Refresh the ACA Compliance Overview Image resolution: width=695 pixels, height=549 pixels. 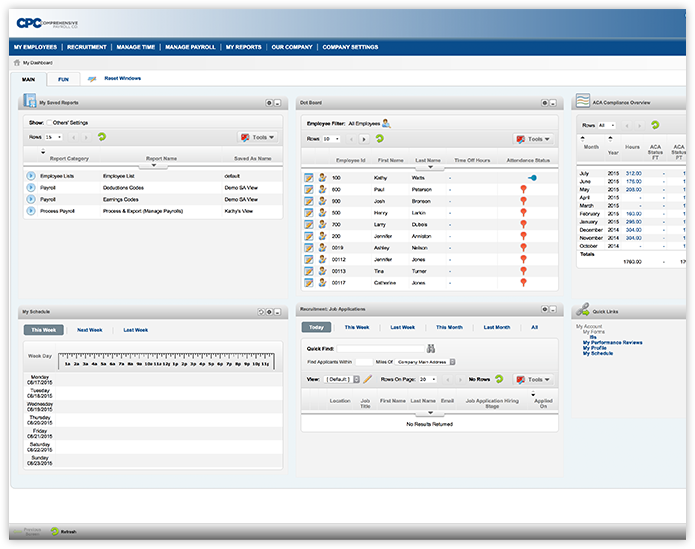point(655,125)
